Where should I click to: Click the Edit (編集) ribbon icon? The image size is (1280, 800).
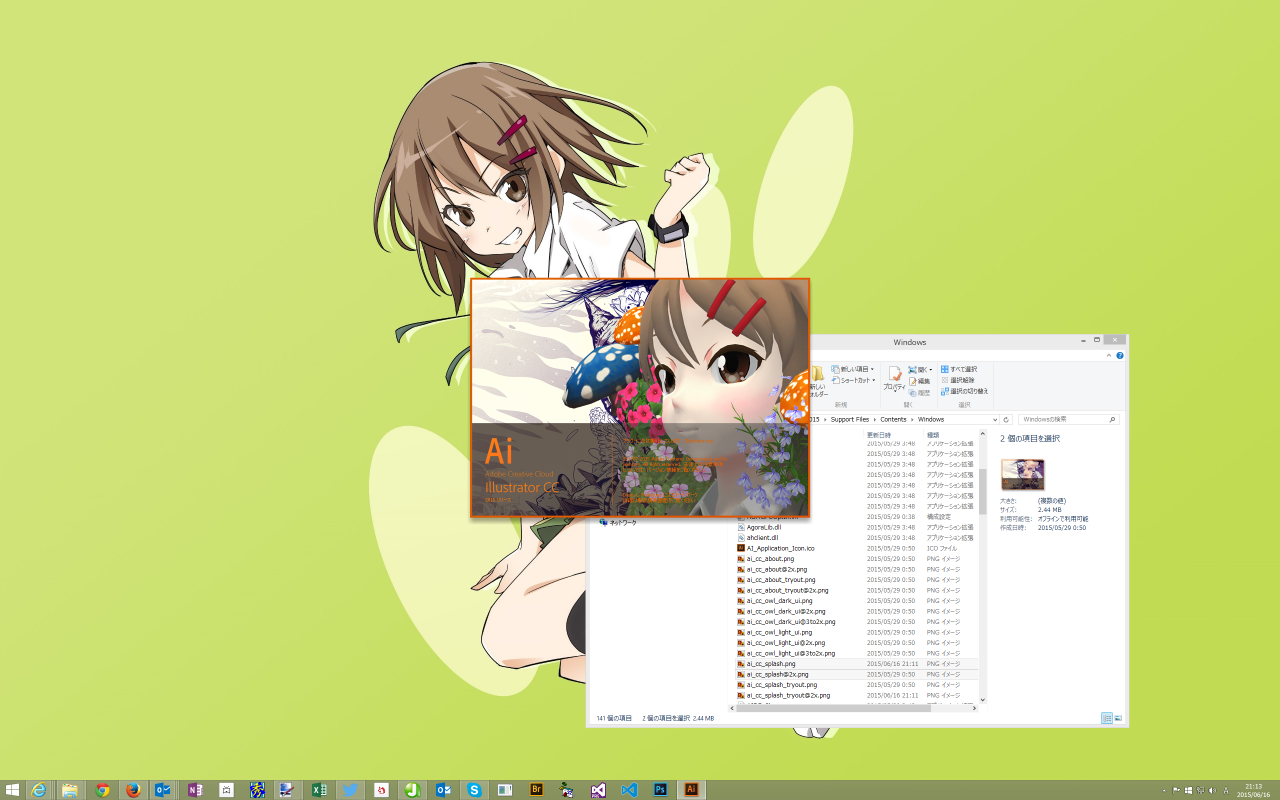tap(922, 381)
